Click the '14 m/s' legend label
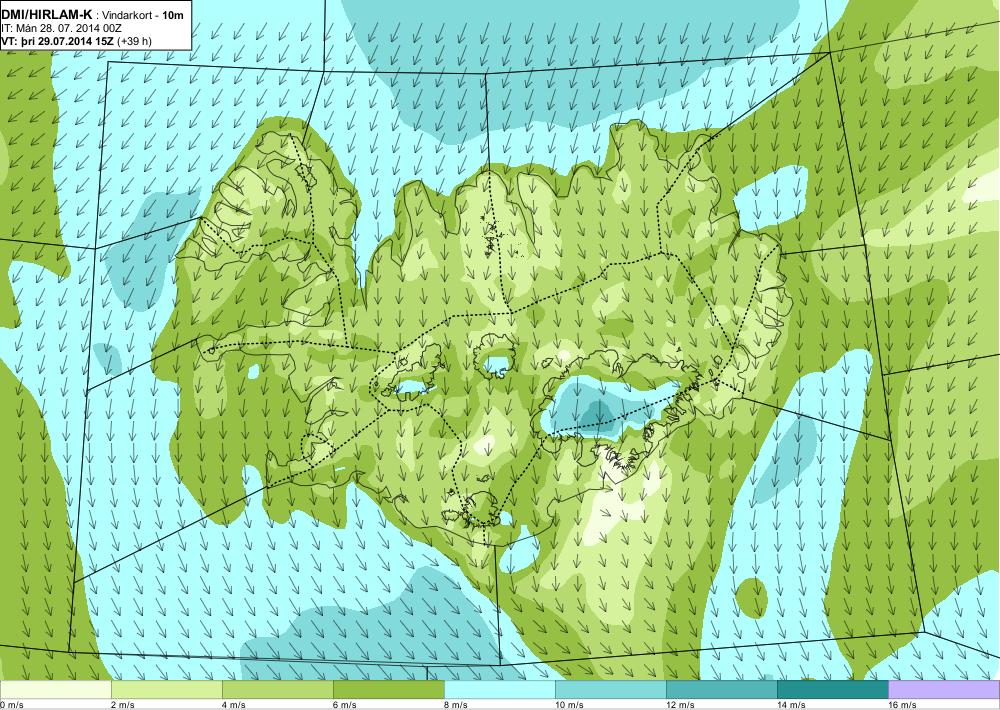1000x710 pixels. (792, 704)
